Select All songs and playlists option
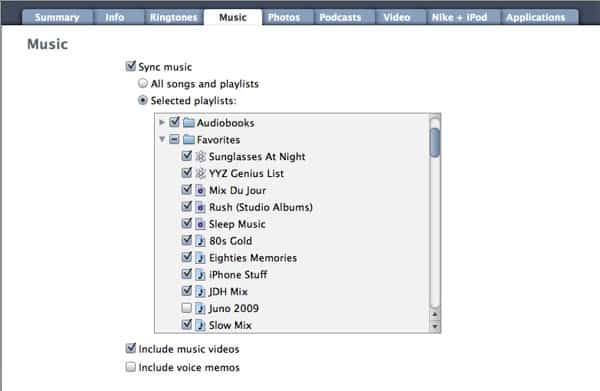 pos(143,83)
